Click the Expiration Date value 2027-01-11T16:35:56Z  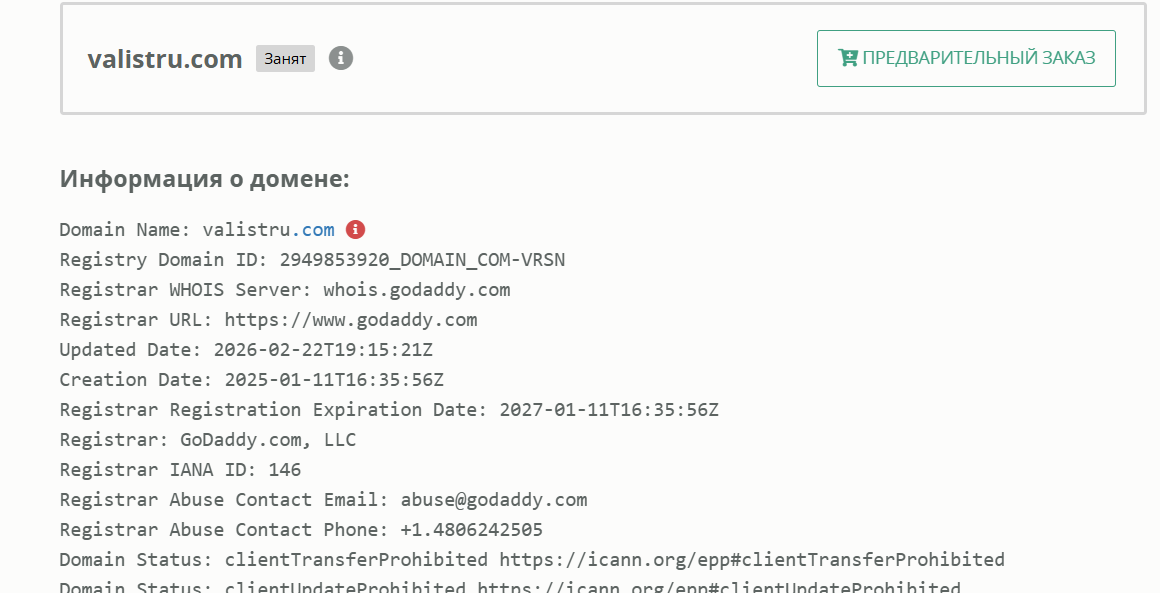pos(609,410)
